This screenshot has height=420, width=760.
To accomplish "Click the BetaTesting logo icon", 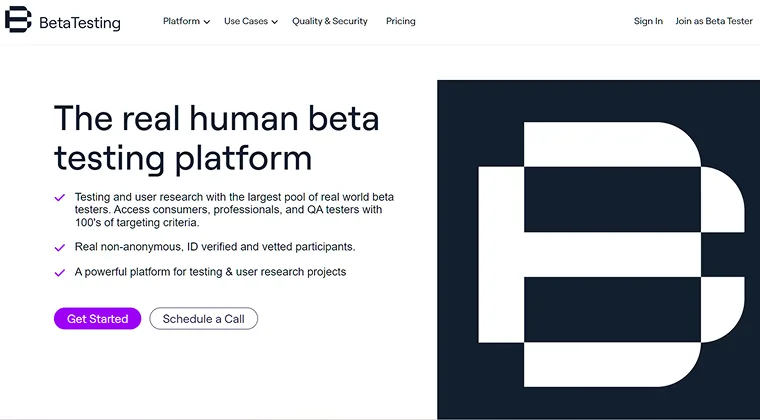I will 18,20.
